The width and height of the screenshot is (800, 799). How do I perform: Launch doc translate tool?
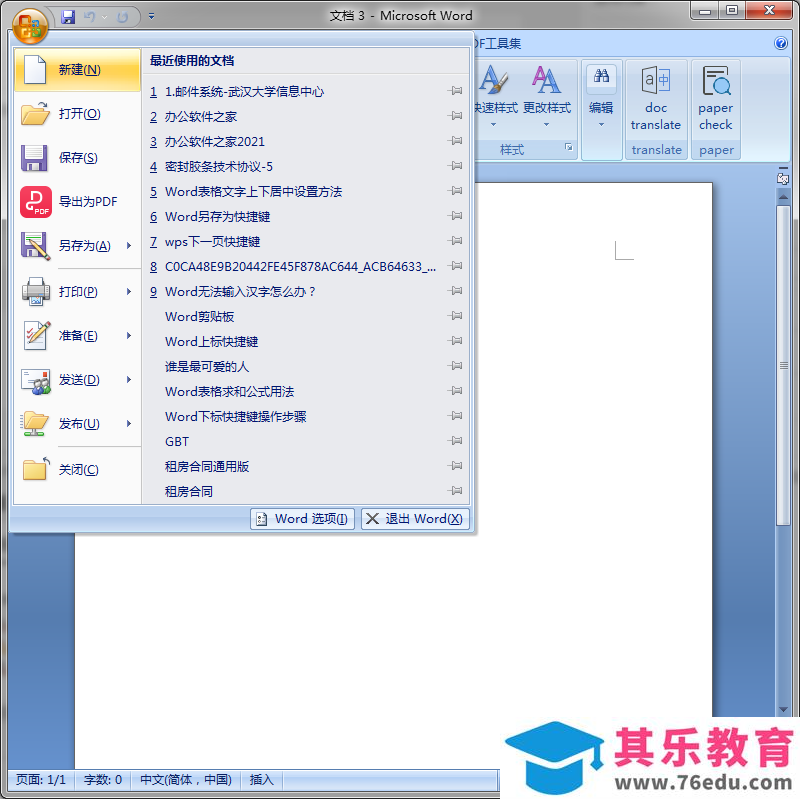[656, 98]
